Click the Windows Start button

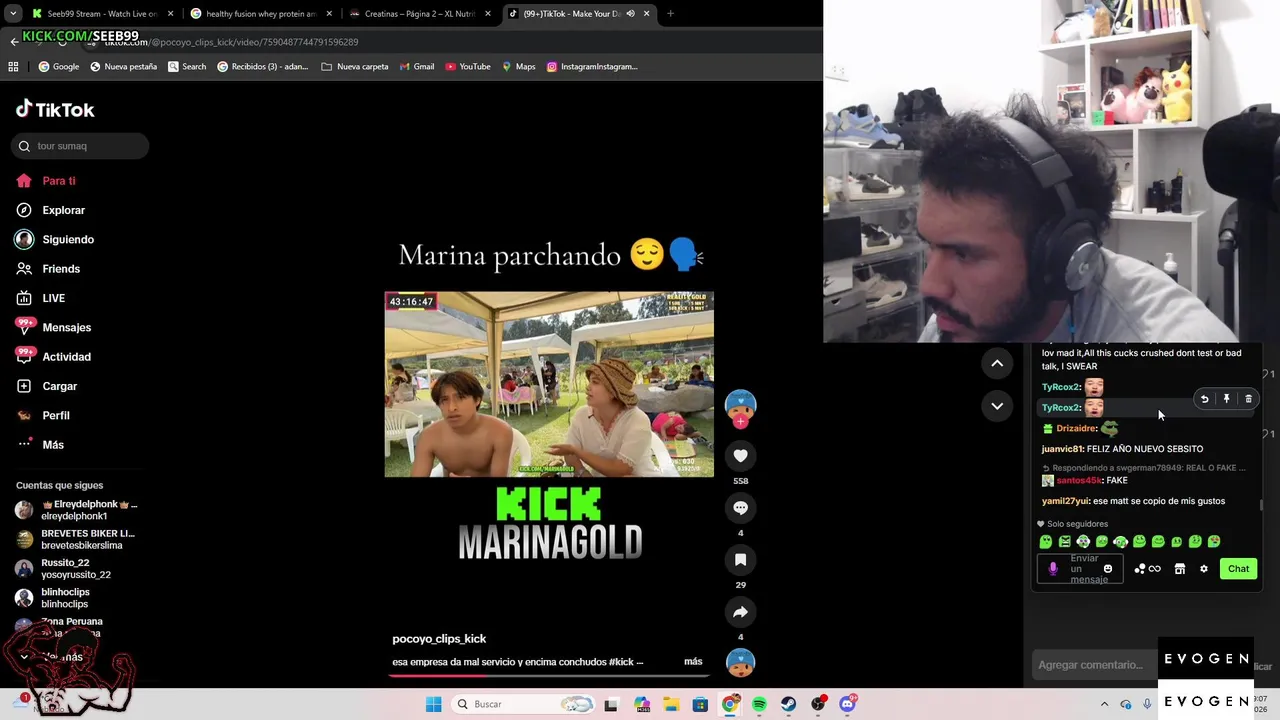tap(433, 704)
